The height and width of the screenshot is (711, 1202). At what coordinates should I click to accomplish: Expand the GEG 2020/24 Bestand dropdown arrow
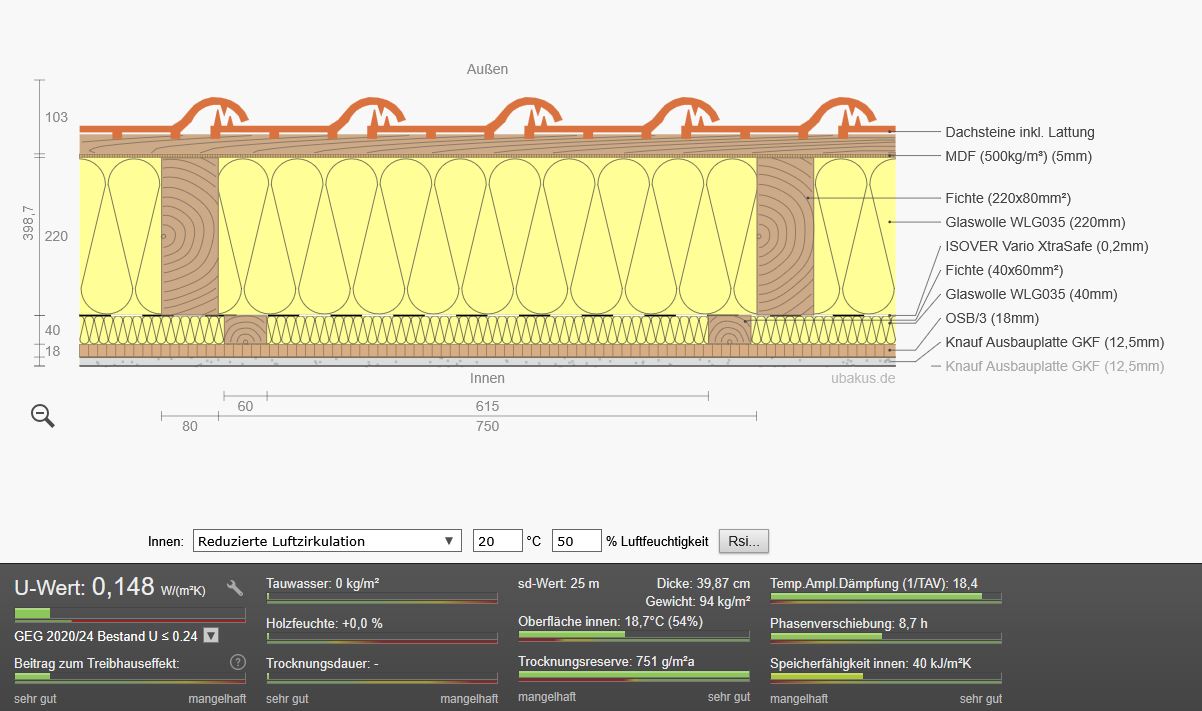click(210, 635)
